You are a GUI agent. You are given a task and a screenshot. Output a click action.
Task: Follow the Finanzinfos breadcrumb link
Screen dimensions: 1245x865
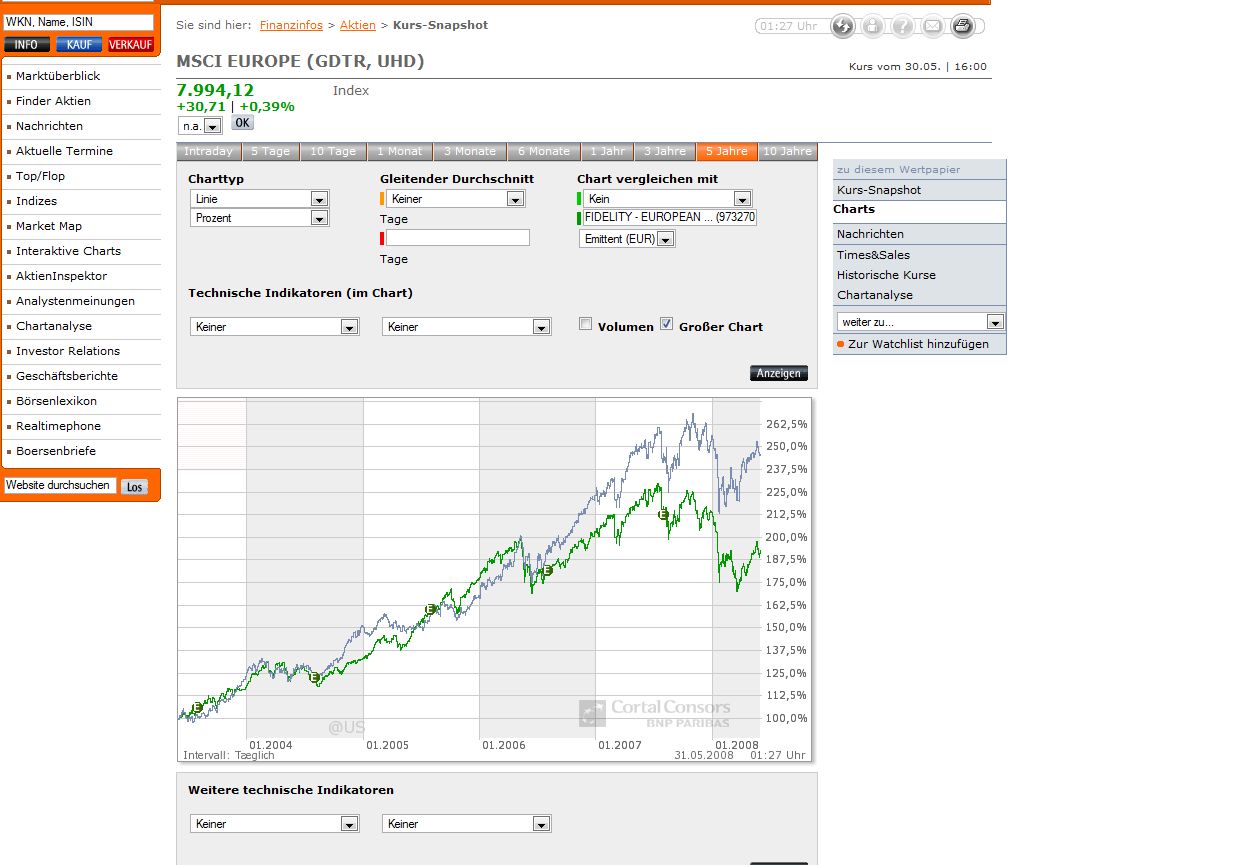[291, 25]
